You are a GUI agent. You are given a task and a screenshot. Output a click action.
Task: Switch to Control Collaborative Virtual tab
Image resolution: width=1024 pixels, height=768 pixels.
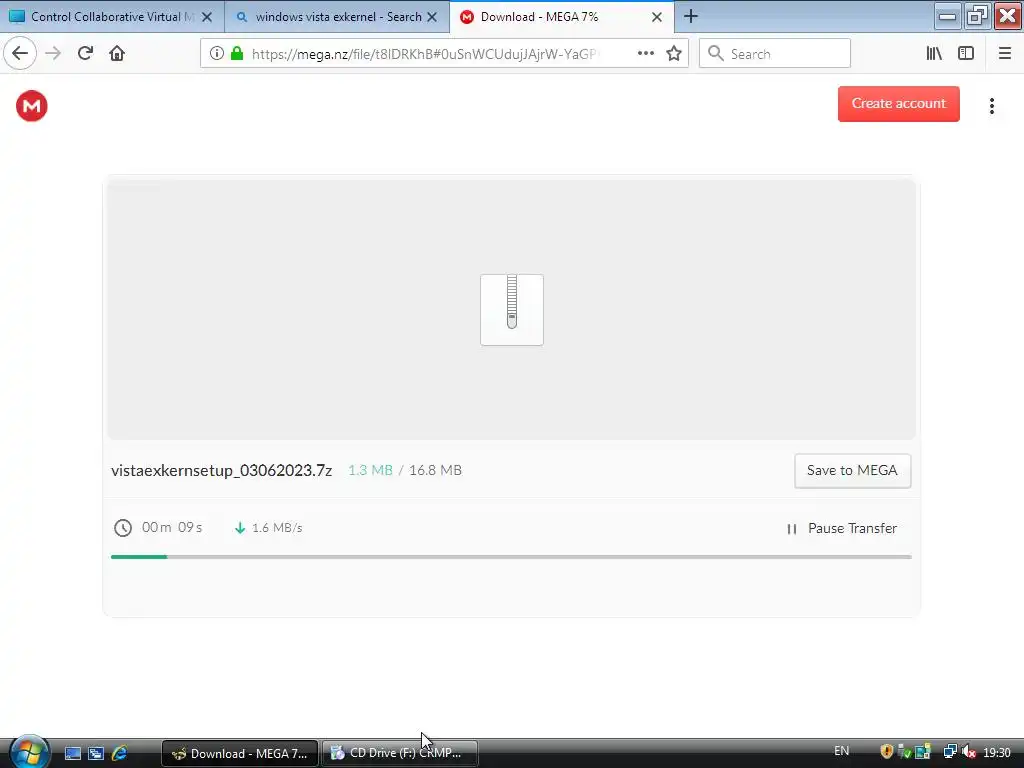[x=112, y=16]
